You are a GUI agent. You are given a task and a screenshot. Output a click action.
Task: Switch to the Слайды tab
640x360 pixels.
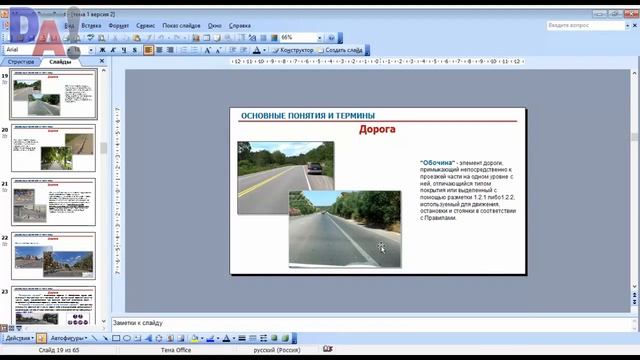(60, 62)
